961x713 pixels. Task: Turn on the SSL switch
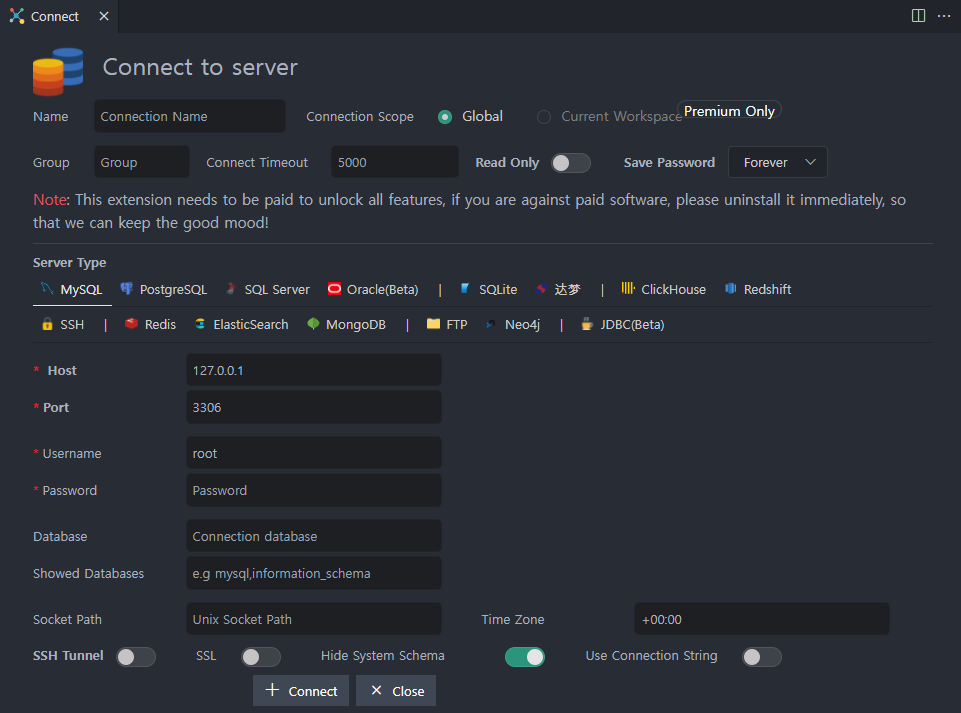[x=261, y=657]
